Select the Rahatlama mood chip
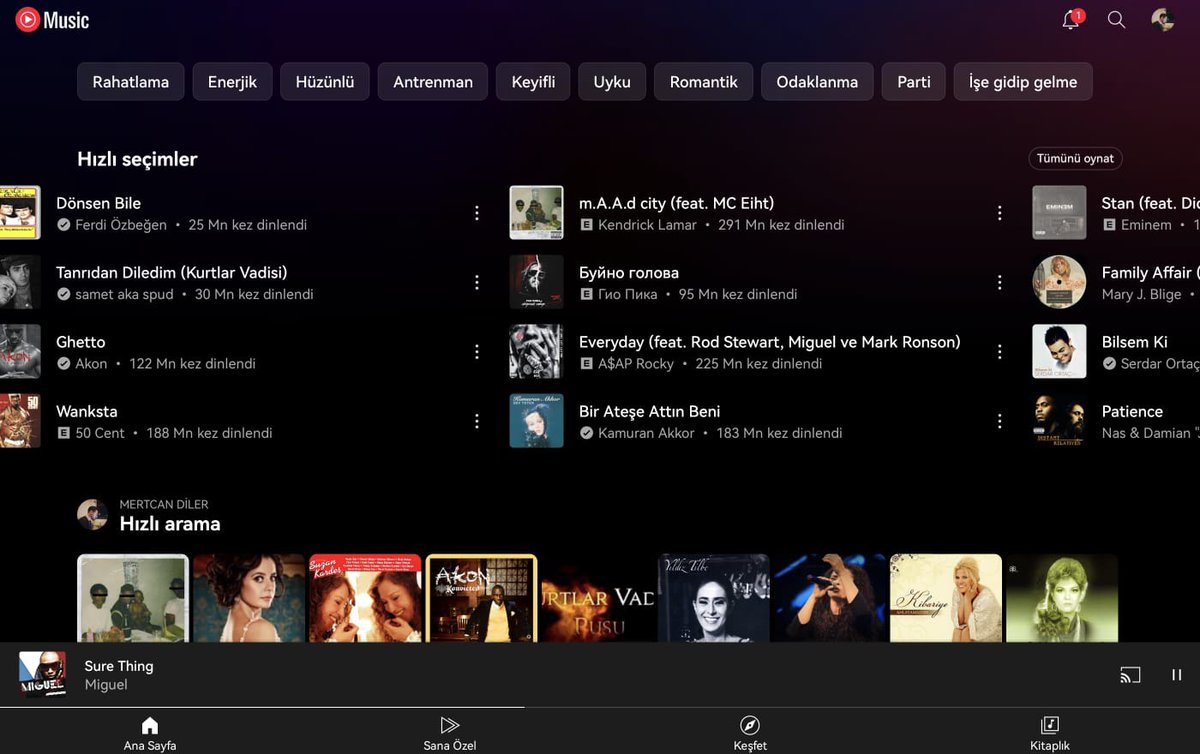The image size is (1200, 754). click(x=131, y=82)
